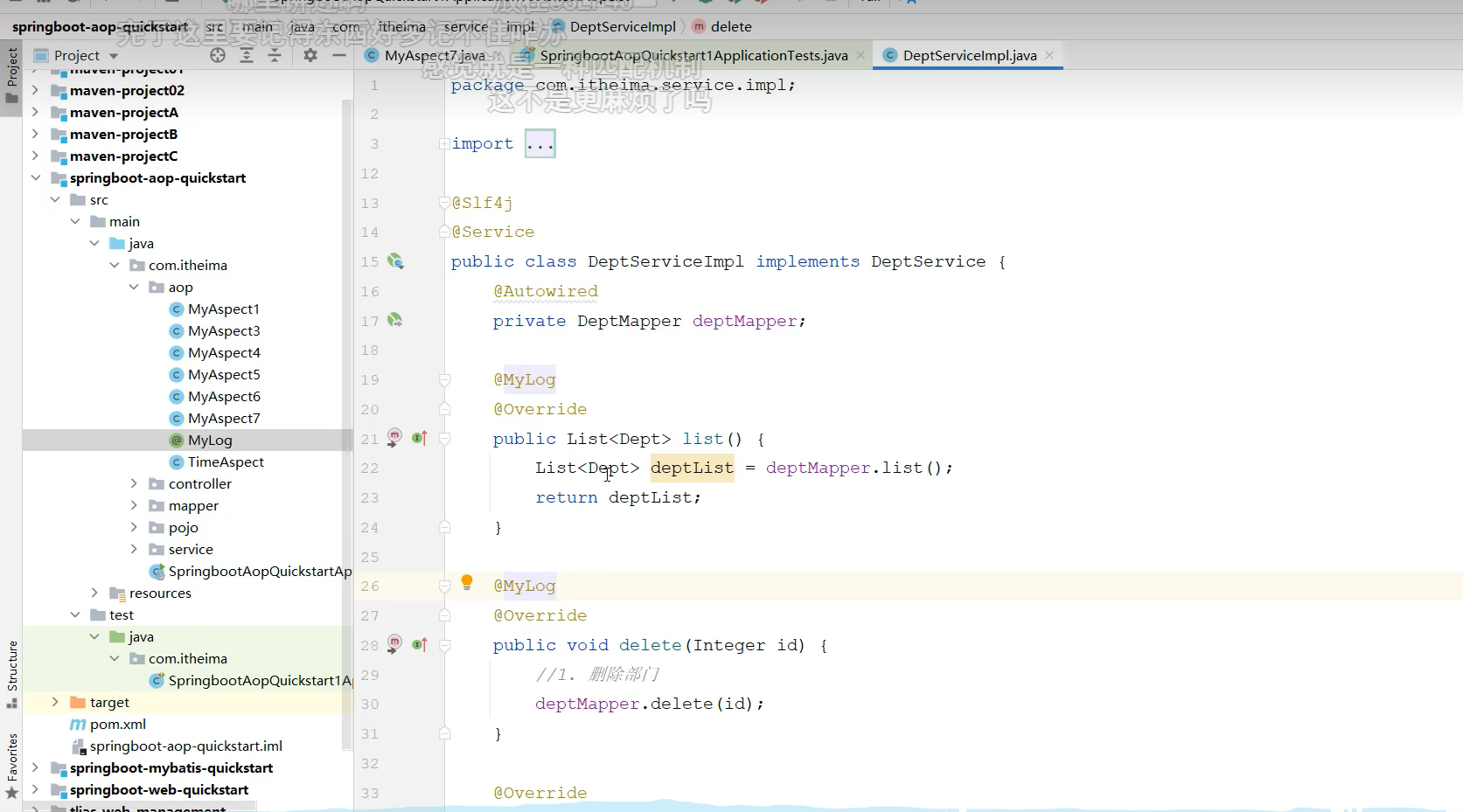Image resolution: width=1463 pixels, height=812 pixels.
Task: Click the yellow intention lightbulb on line 26
Action: pyautogui.click(x=467, y=582)
